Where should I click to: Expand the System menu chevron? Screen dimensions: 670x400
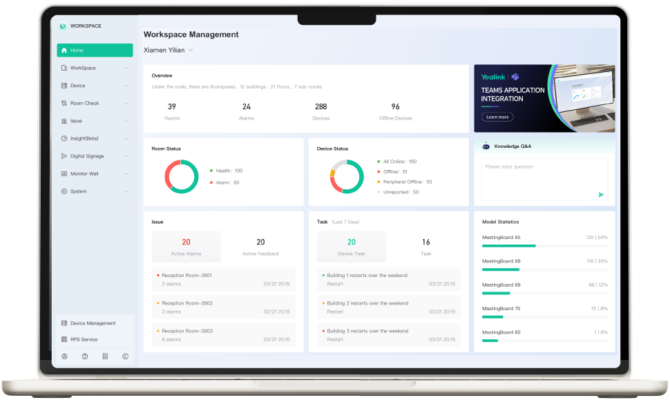[x=126, y=191]
